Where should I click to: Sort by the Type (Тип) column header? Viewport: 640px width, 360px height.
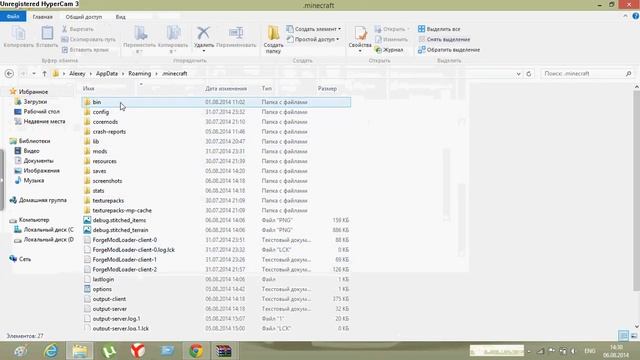click(x=267, y=89)
